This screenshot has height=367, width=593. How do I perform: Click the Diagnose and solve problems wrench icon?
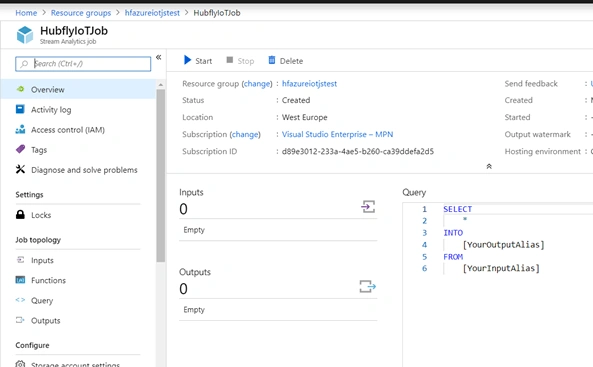click(20, 169)
